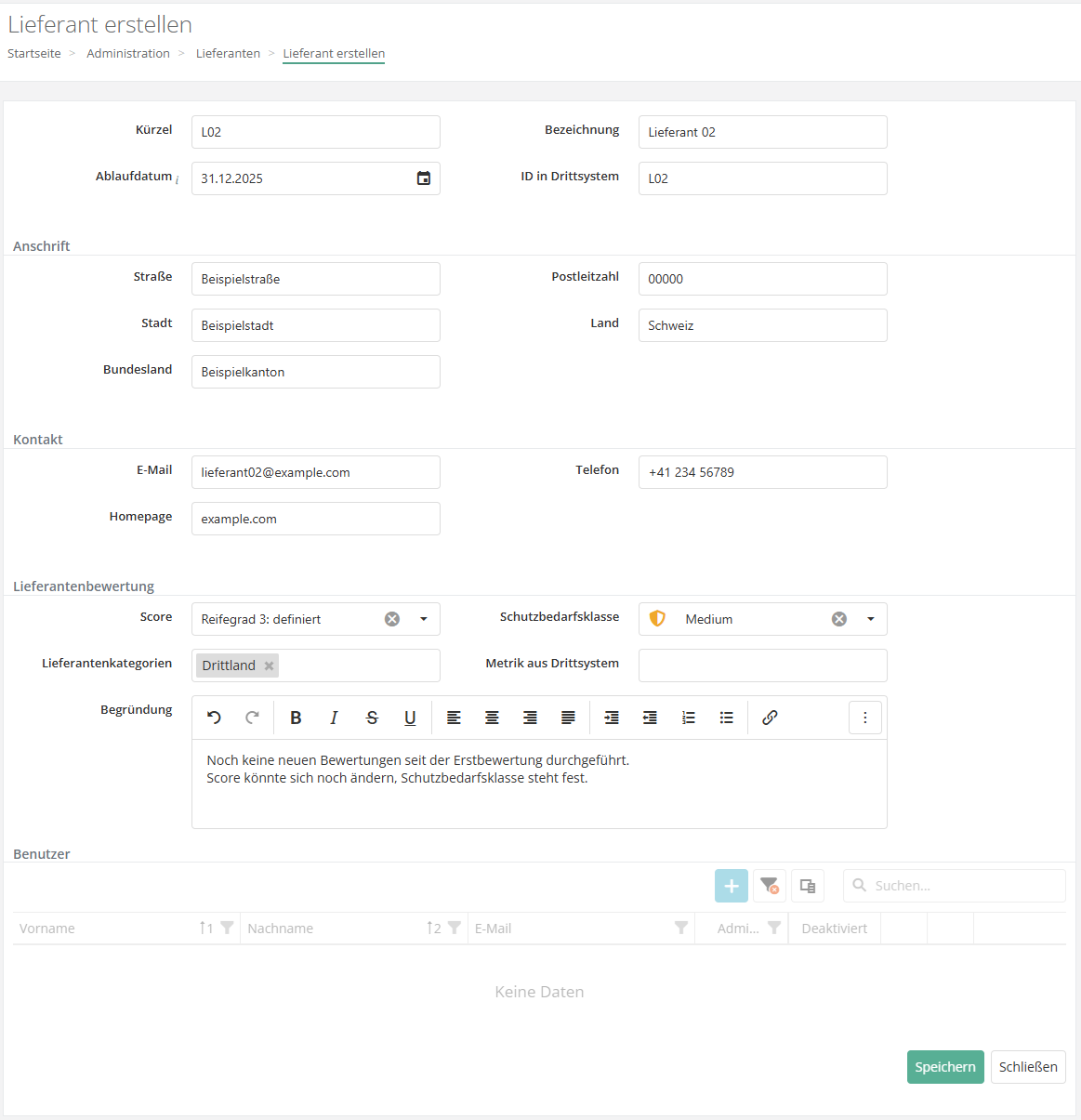The width and height of the screenshot is (1081, 1120).
Task: Clear the Medium Schutzbedarfsklasse selection
Action: pyautogui.click(x=839, y=619)
